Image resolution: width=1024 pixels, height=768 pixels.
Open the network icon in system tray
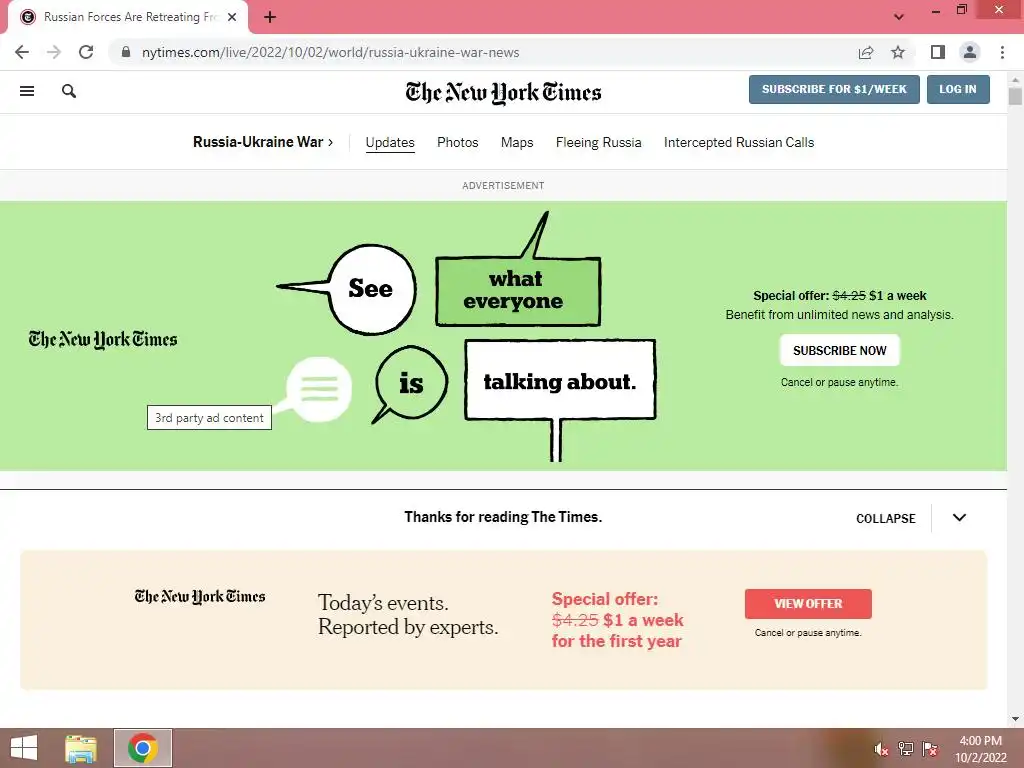tap(906, 749)
